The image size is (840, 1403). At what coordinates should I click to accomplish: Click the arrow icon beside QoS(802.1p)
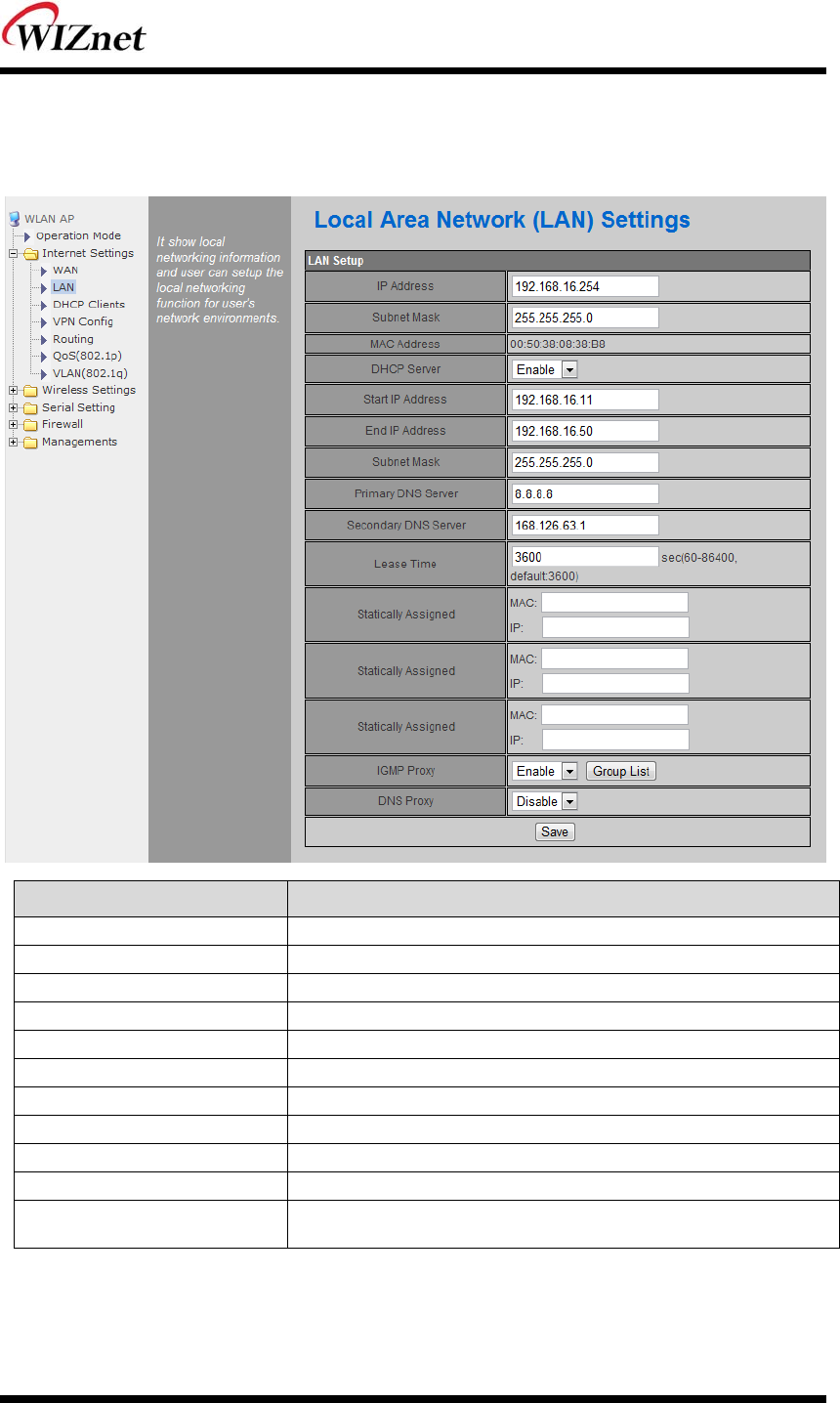(x=44, y=356)
